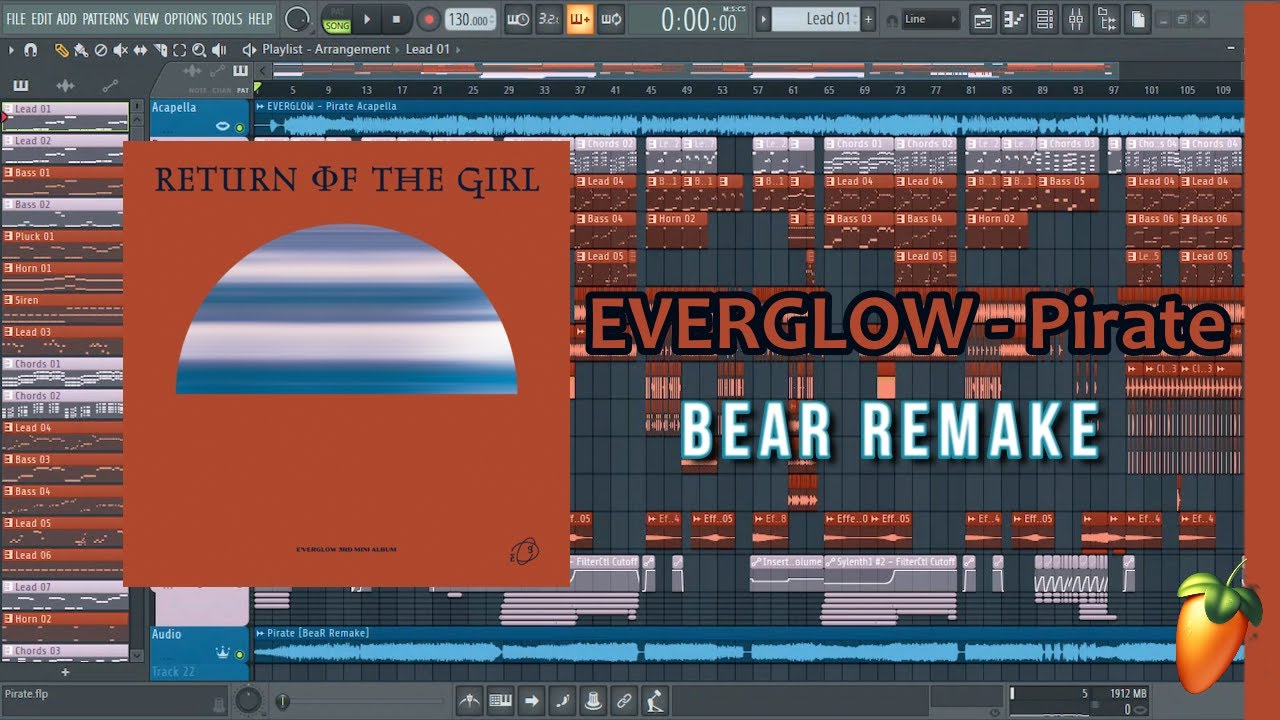Open the Mixer view button
Viewport: 1280px width, 720px height.
(x=1076, y=19)
